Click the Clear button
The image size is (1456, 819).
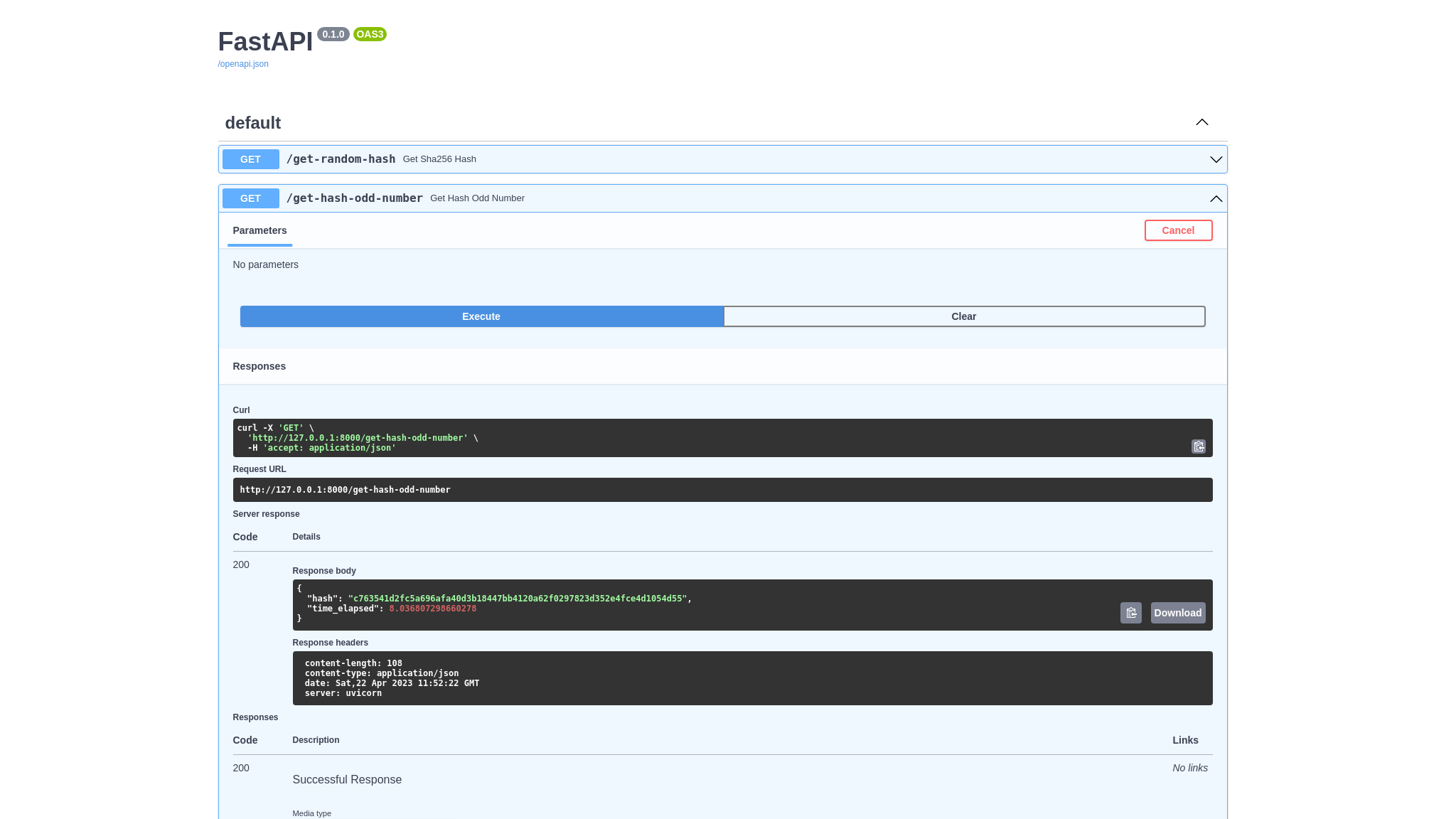[963, 316]
